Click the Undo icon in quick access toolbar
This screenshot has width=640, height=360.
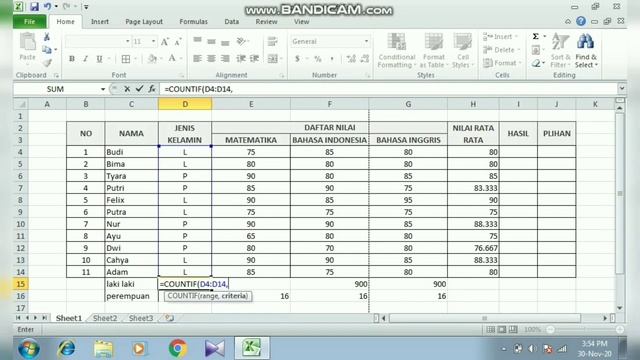point(47,6)
